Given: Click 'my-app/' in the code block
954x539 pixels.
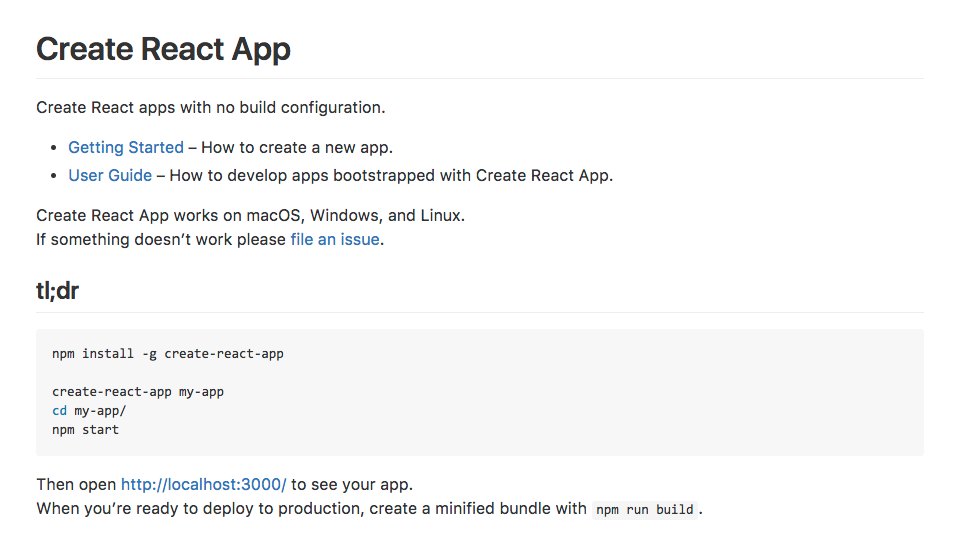Looking at the screenshot, I should [100, 410].
